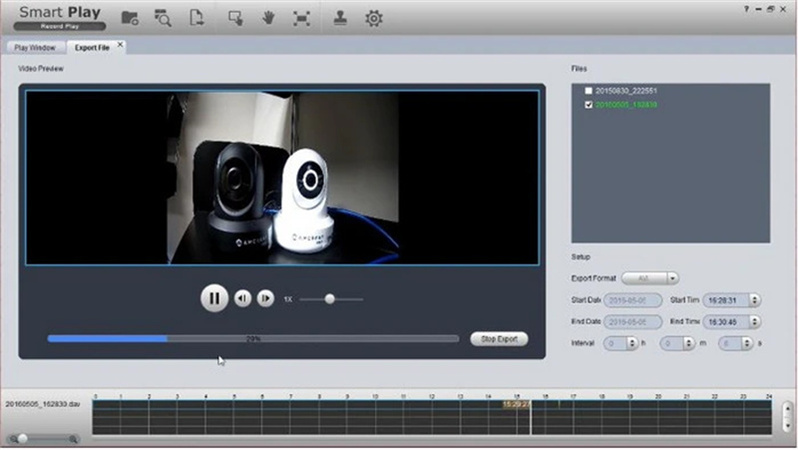The image size is (798, 450).
Task: Click the export file document icon
Action: coord(196,18)
